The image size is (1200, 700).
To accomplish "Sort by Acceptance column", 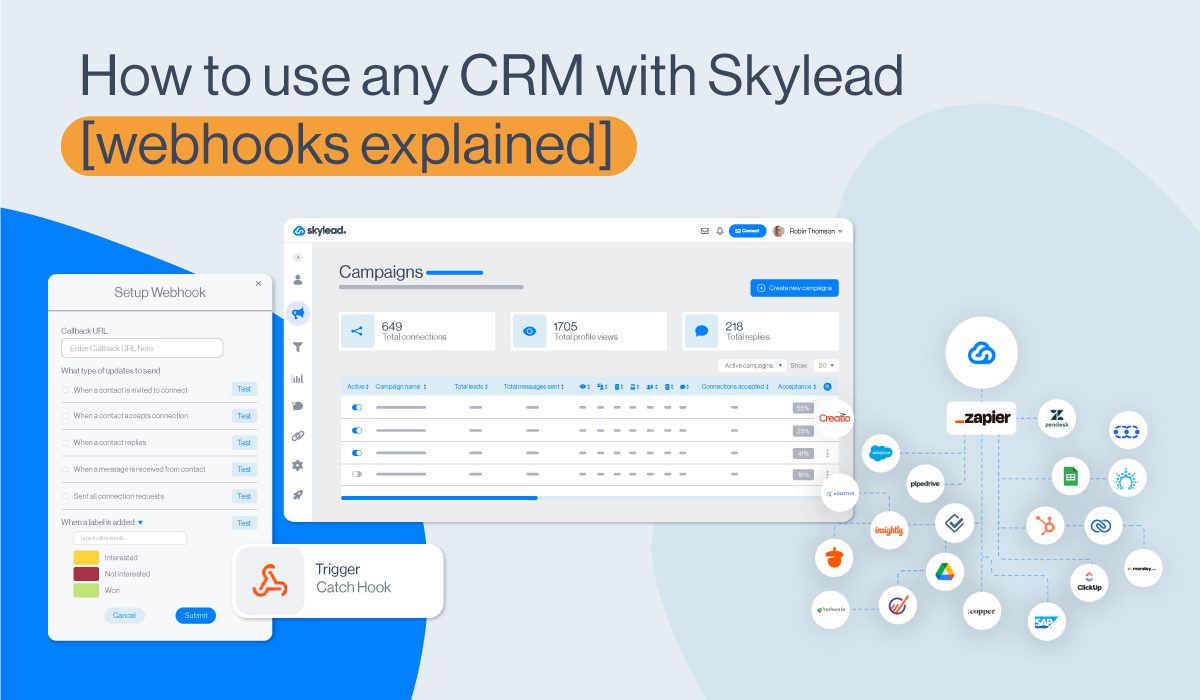I will point(797,386).
